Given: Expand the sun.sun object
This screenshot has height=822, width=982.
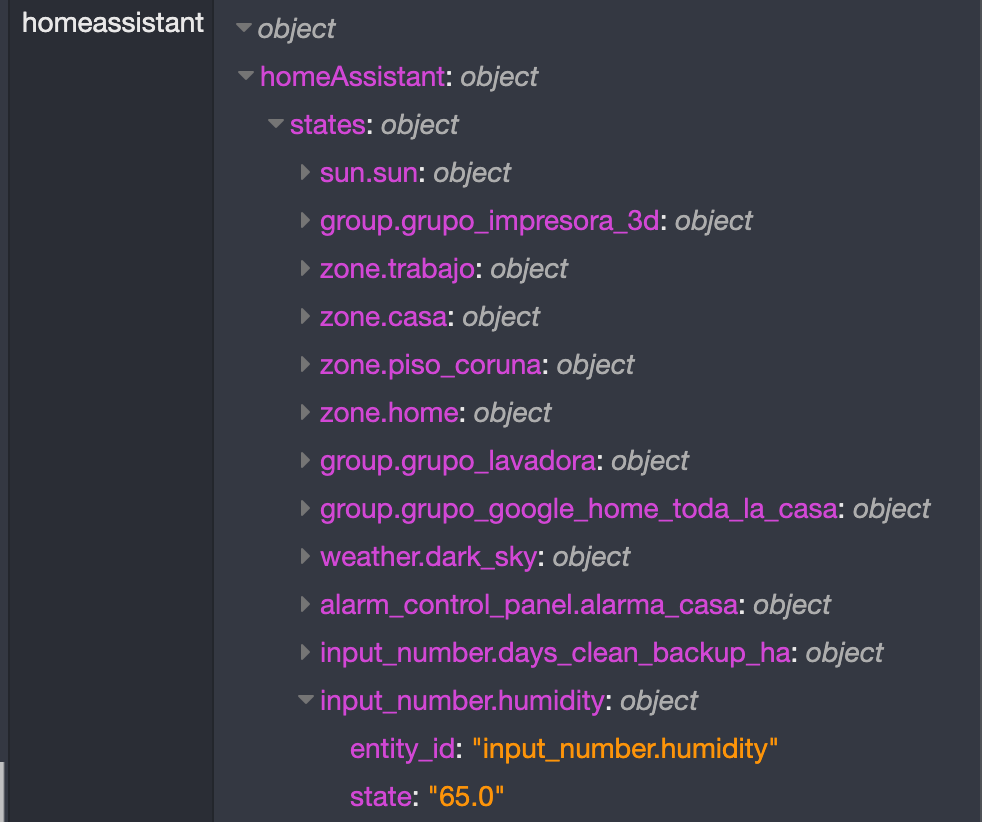Looking at the screenshot, I should [305, 172].
